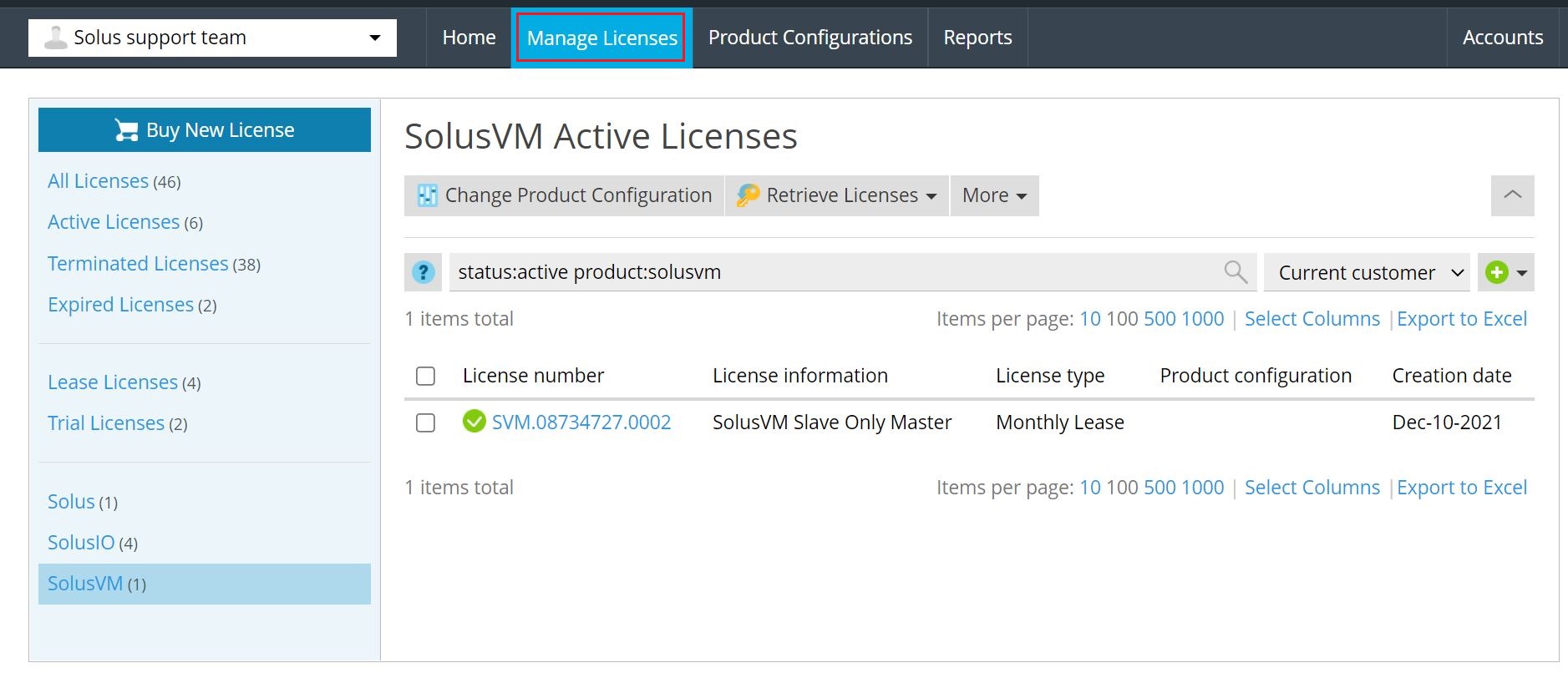The width and height of the screenshot is (1568, 673).
Task: Set top items per page to 10
Action: (x=1090, y=319)
